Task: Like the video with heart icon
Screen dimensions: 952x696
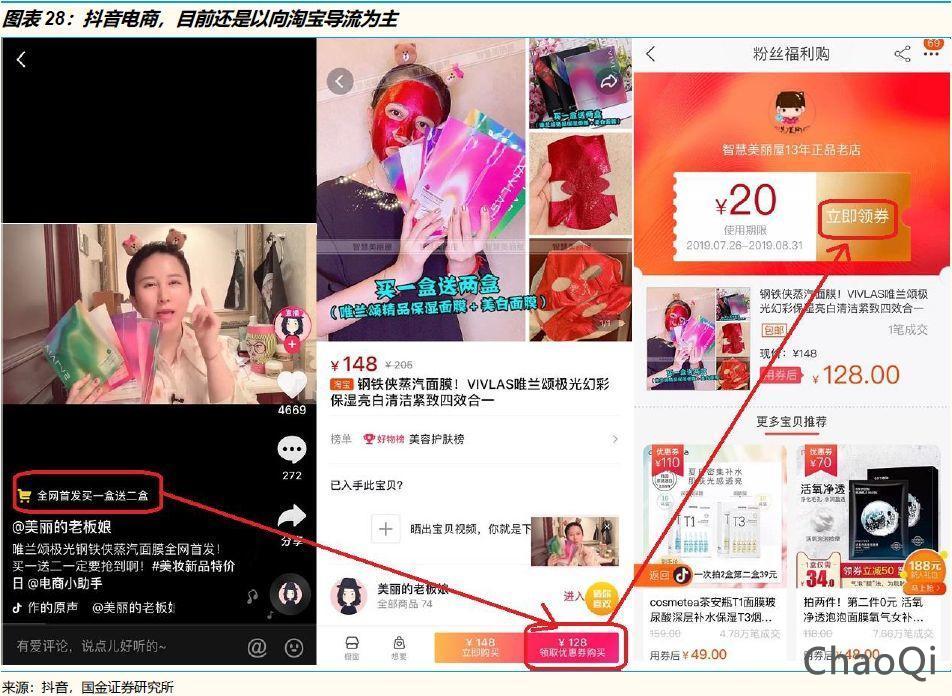Action: (x=292, y=384)
